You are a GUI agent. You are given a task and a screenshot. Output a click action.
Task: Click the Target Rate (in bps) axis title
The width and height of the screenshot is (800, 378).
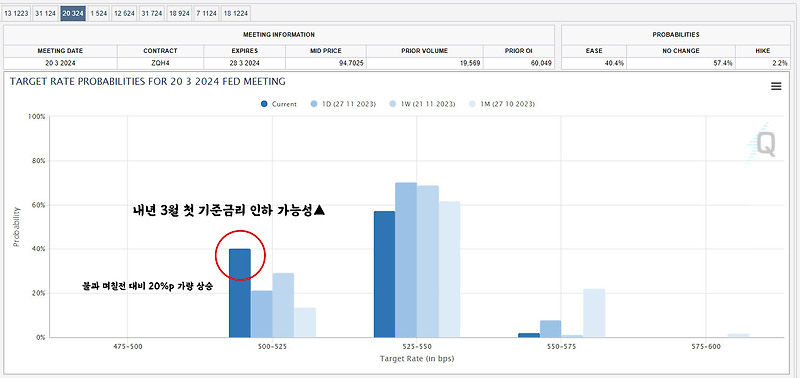417,359
